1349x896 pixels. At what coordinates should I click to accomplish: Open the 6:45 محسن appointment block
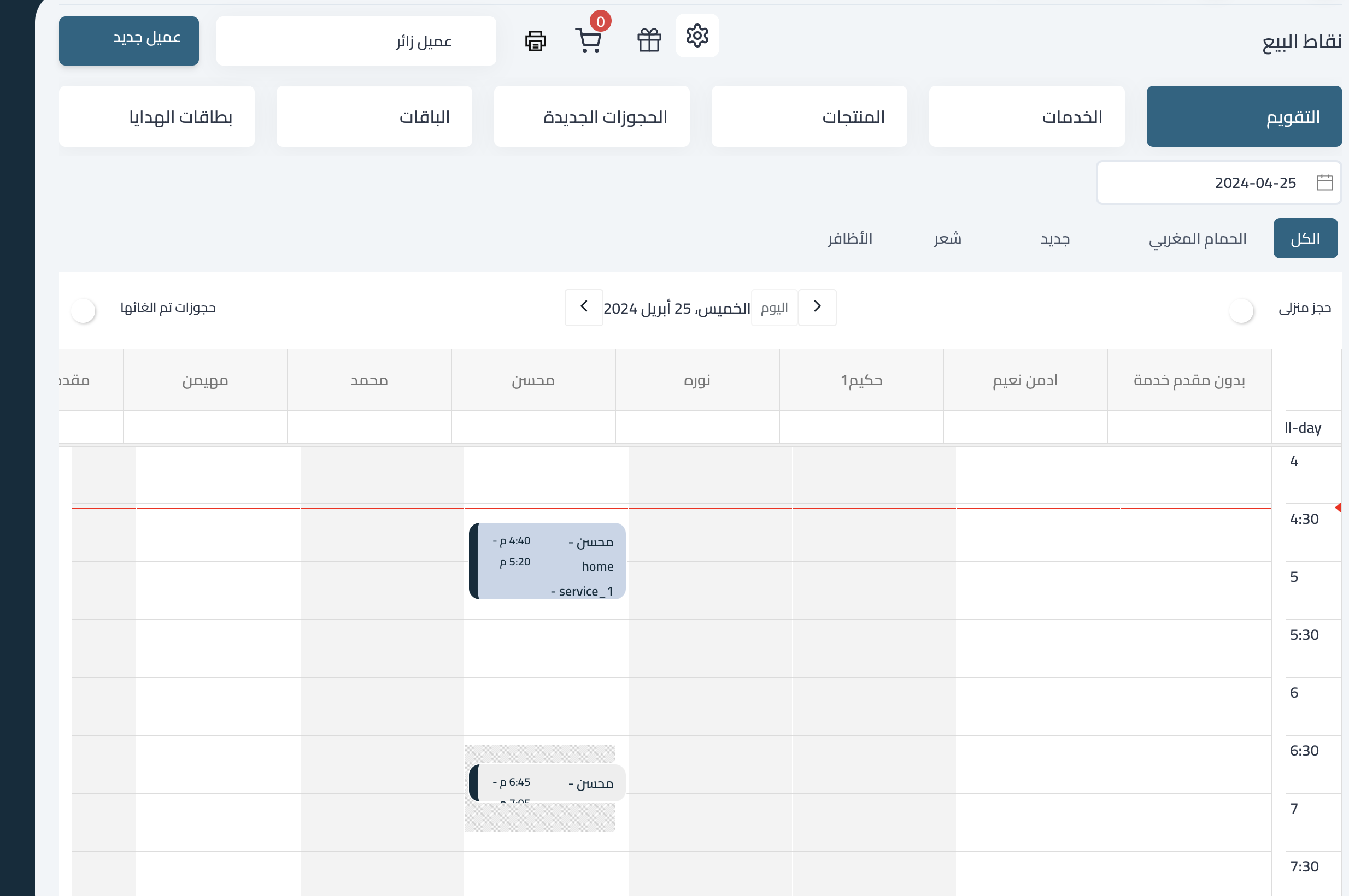(548, 783)
